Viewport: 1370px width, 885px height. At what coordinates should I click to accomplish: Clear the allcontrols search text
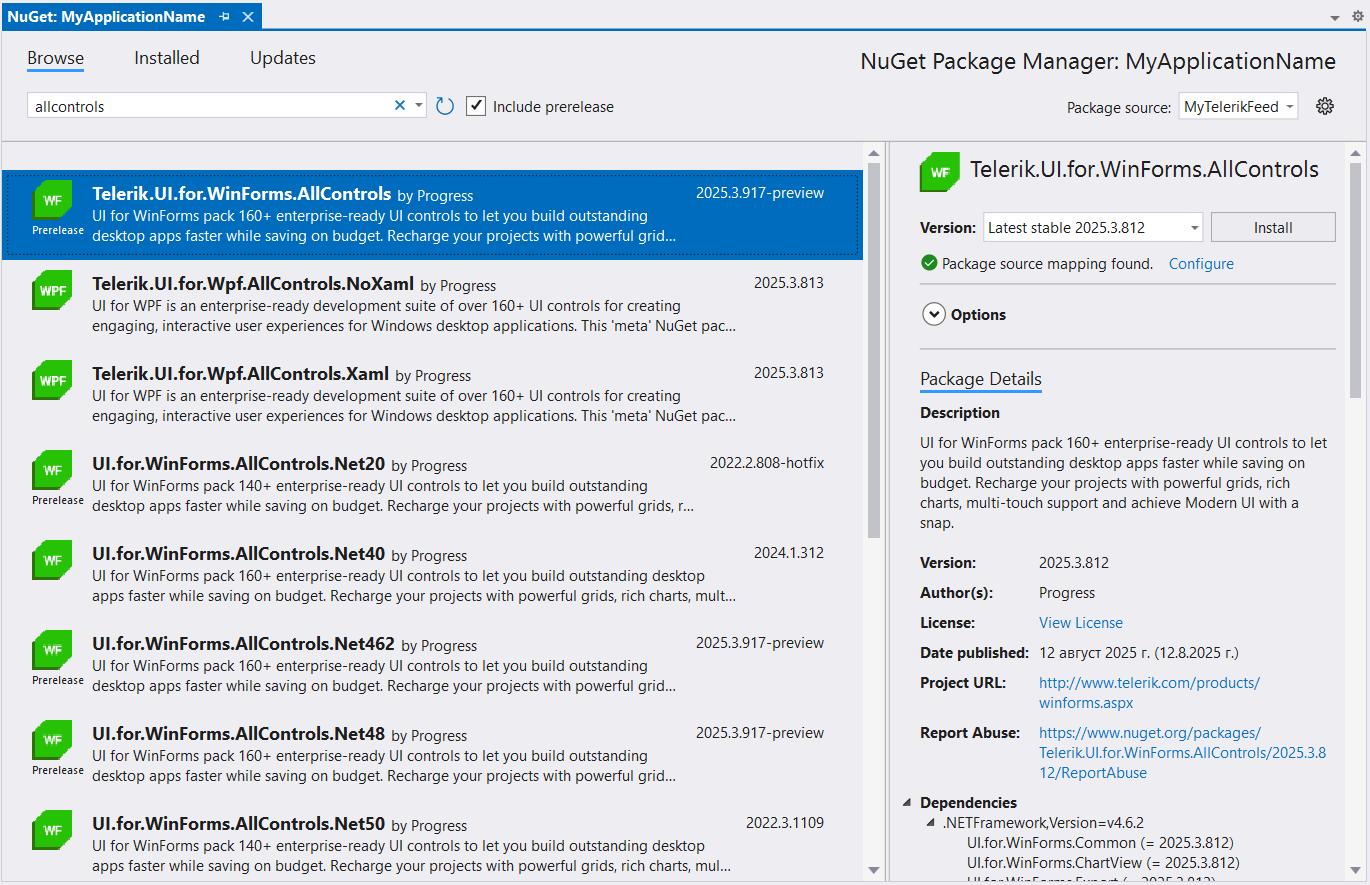pos(400,105)
